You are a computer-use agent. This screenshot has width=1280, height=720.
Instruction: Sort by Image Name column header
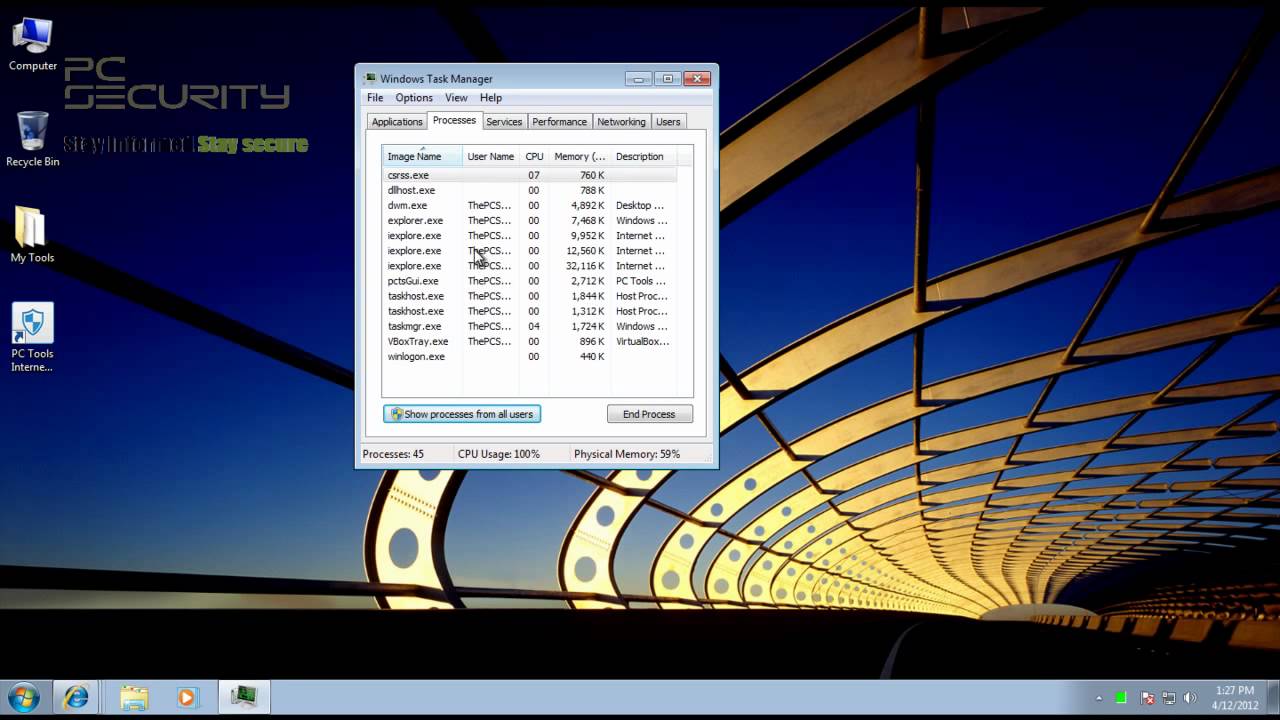point(422,156)
